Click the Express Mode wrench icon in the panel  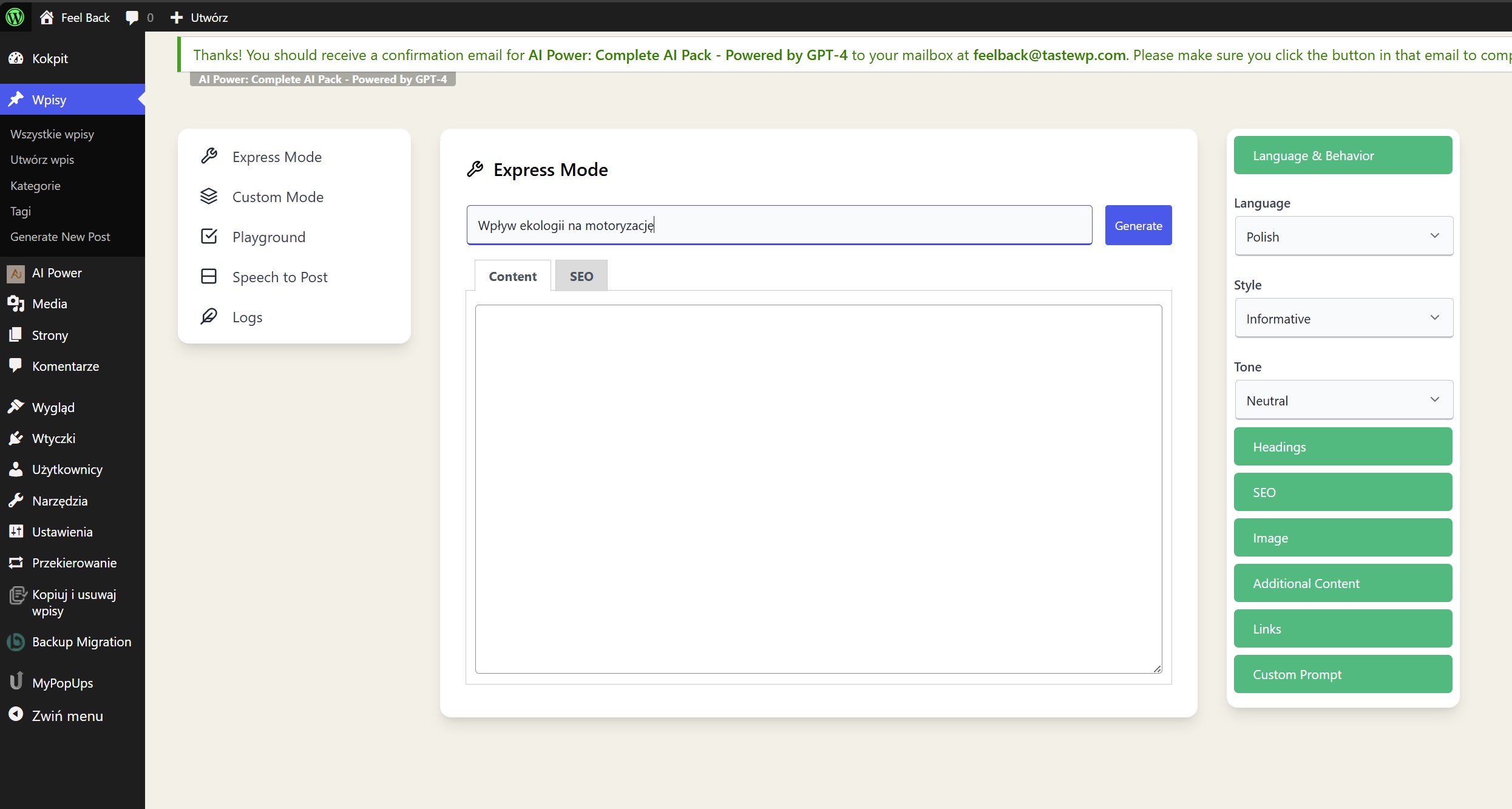[209, 157]
